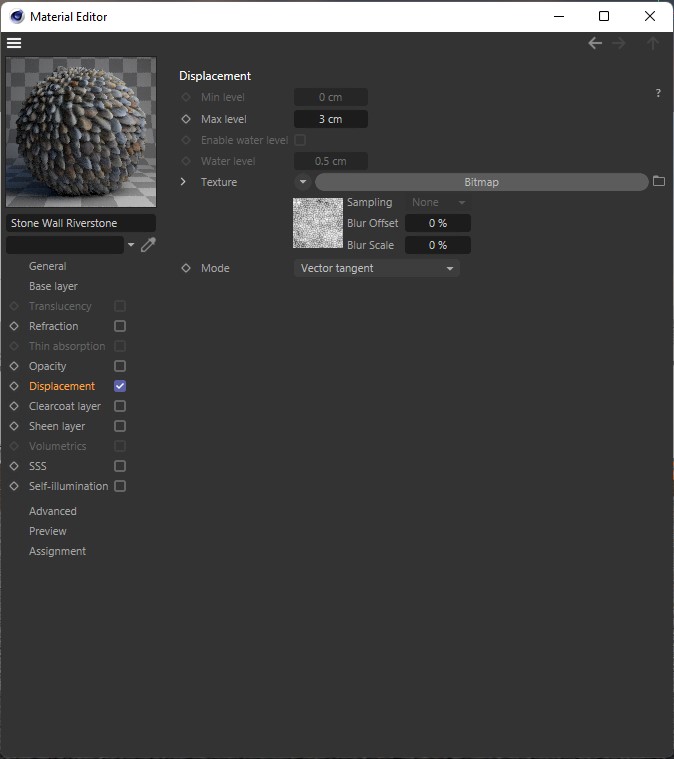Click the forward arrow navigation icon
The image size is (674, 759).
tap(619, 43)
